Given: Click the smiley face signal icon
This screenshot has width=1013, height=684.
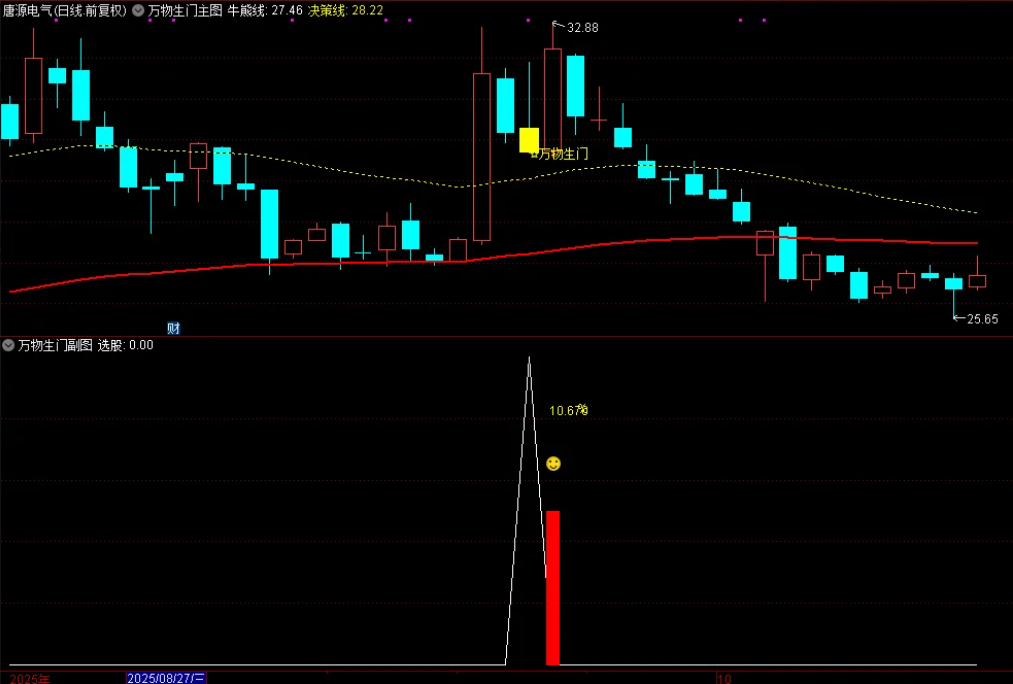Looking at the screenshot, I should [553, 464].
